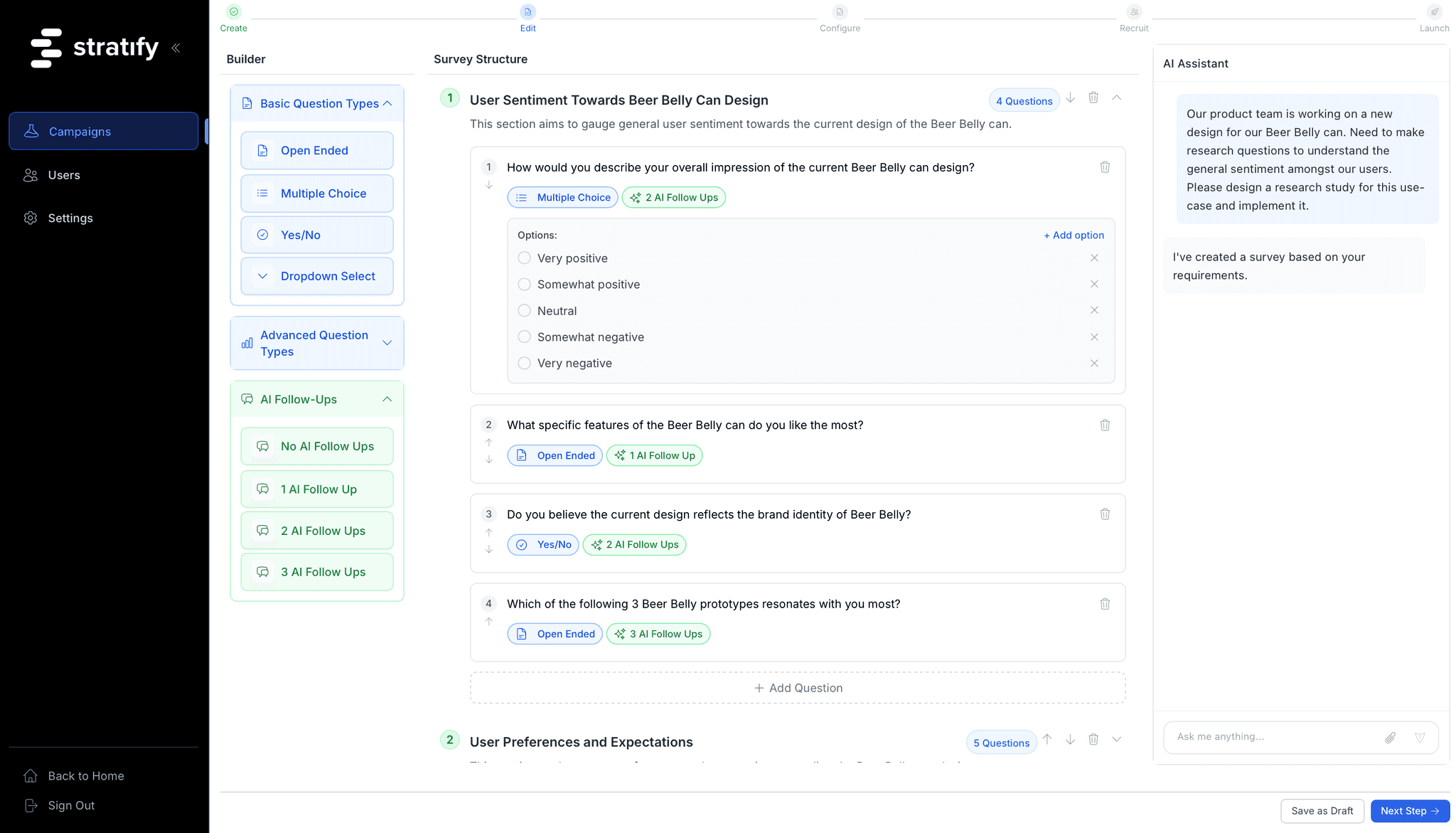1456x833 pixels.
Task: Delete question 1 using its trash icon
Action: coord(1105,166)
